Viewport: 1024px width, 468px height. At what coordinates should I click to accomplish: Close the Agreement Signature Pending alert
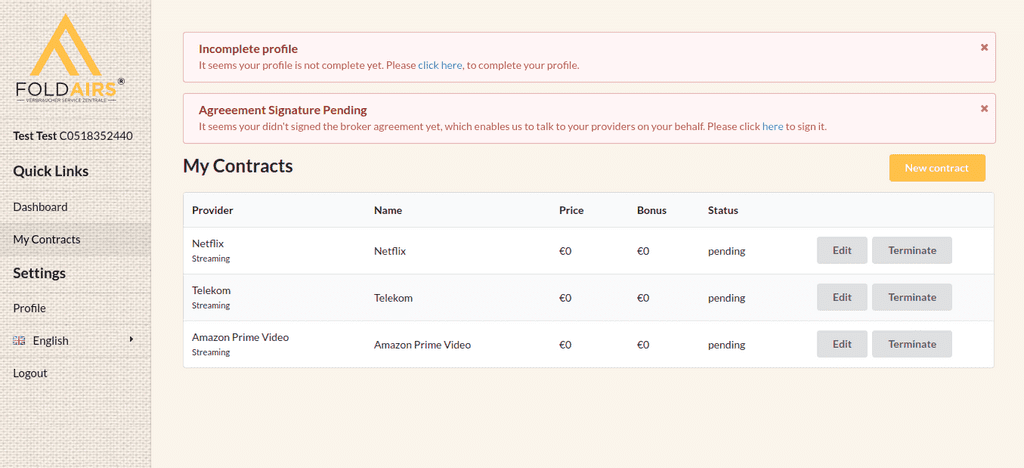pos(984,108)
